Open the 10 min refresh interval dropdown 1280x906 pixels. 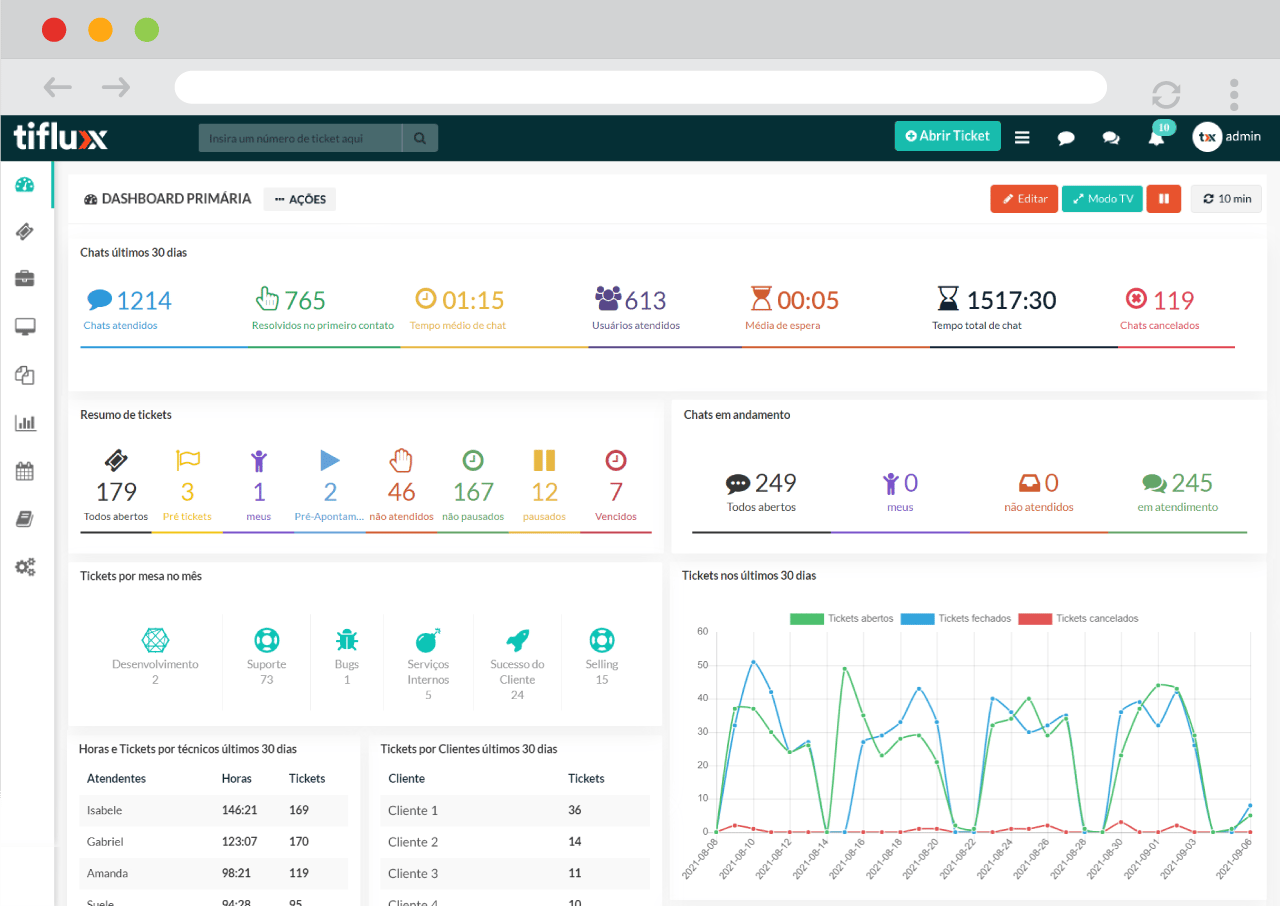[x=1226, y=199]
